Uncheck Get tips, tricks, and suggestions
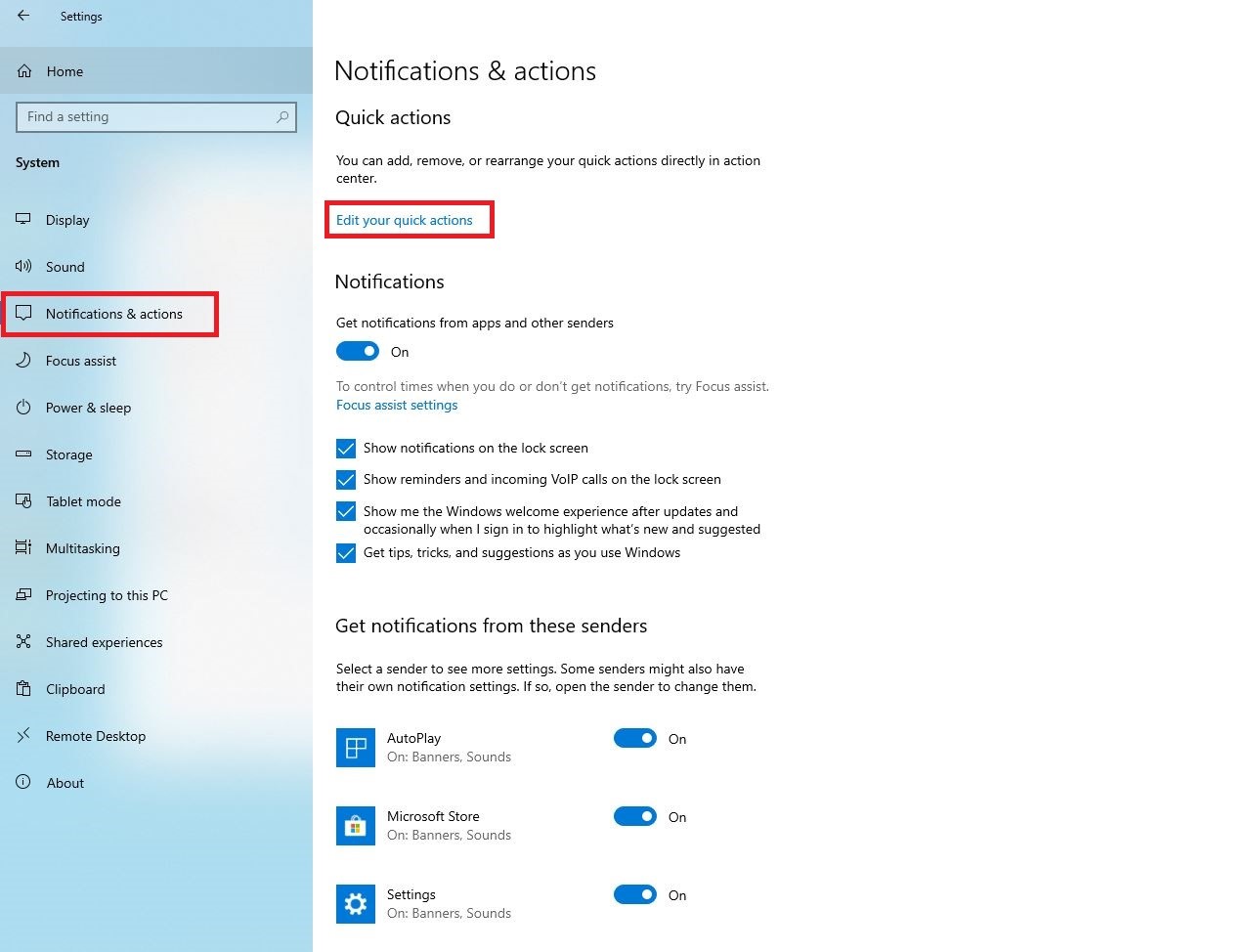 346,553
